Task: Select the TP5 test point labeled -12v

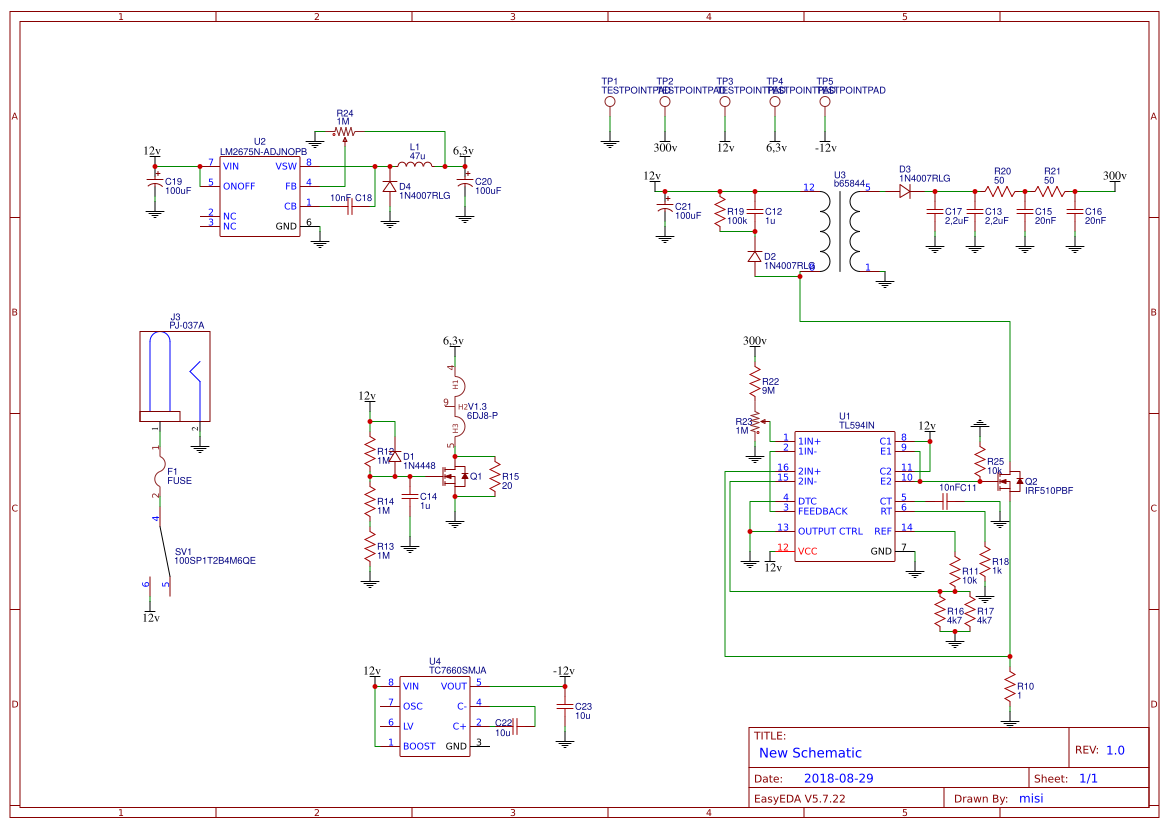Action: pos(824,100)
